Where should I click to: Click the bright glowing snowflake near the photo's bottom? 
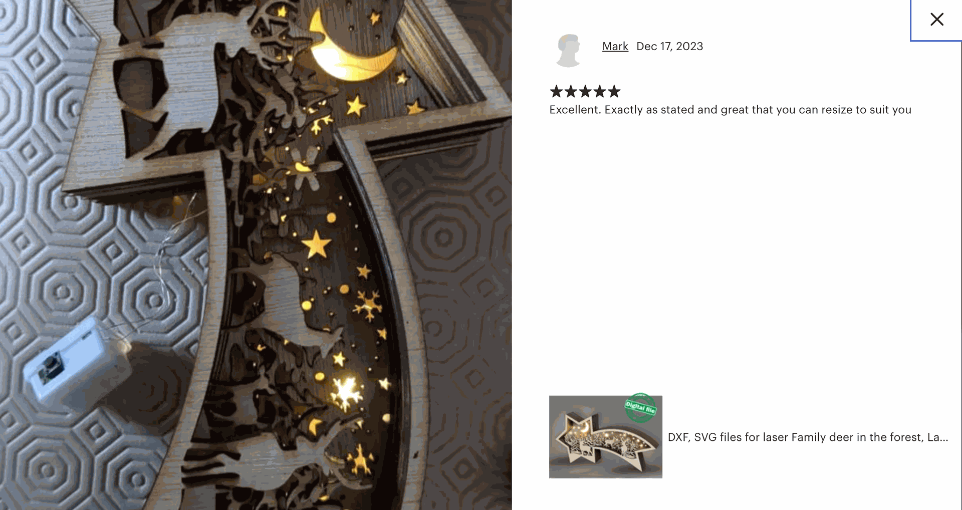pyautogui.click(x=346, y=393)
